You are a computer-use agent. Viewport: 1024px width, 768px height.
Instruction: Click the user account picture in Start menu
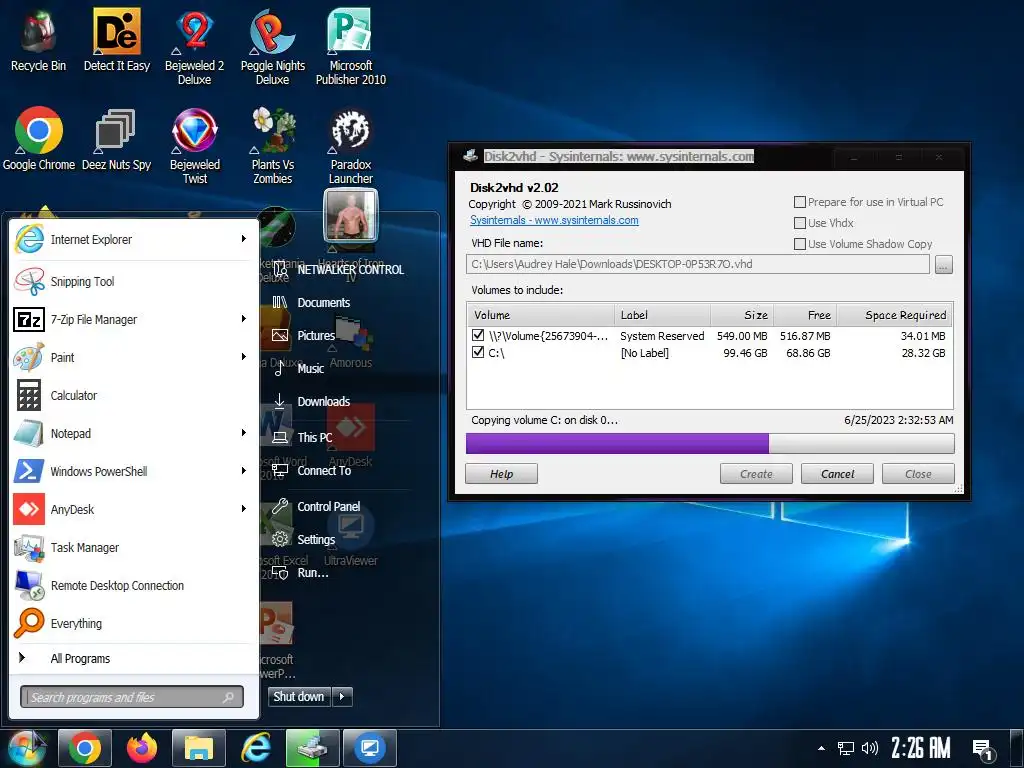[351, 218]
